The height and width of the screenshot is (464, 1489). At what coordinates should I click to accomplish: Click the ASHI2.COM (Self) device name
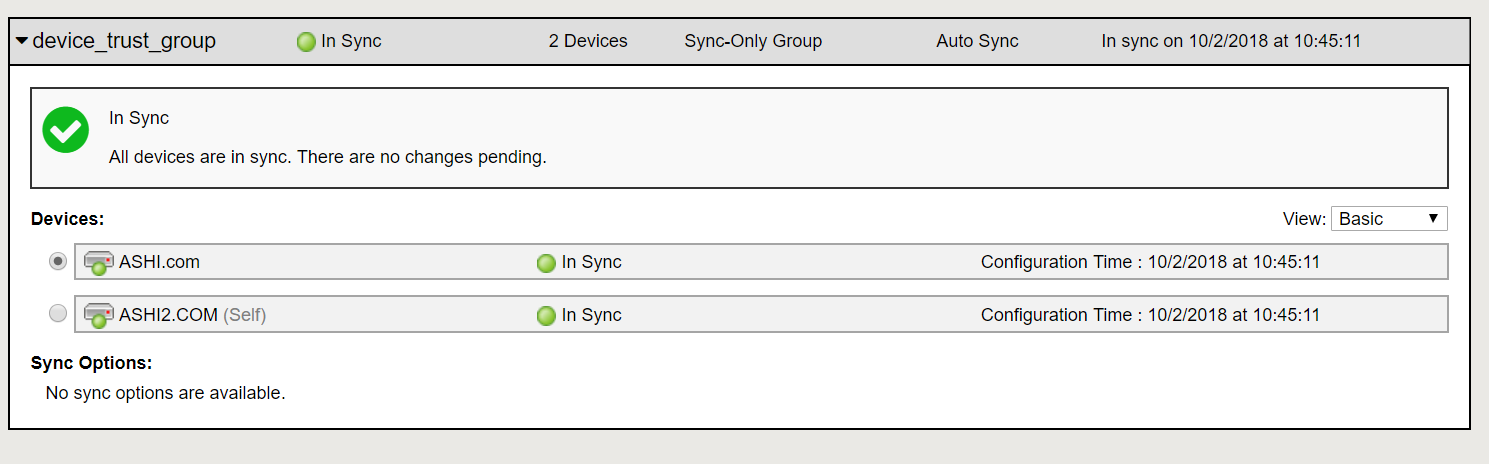pyautogui.click(x=192, y=315)
